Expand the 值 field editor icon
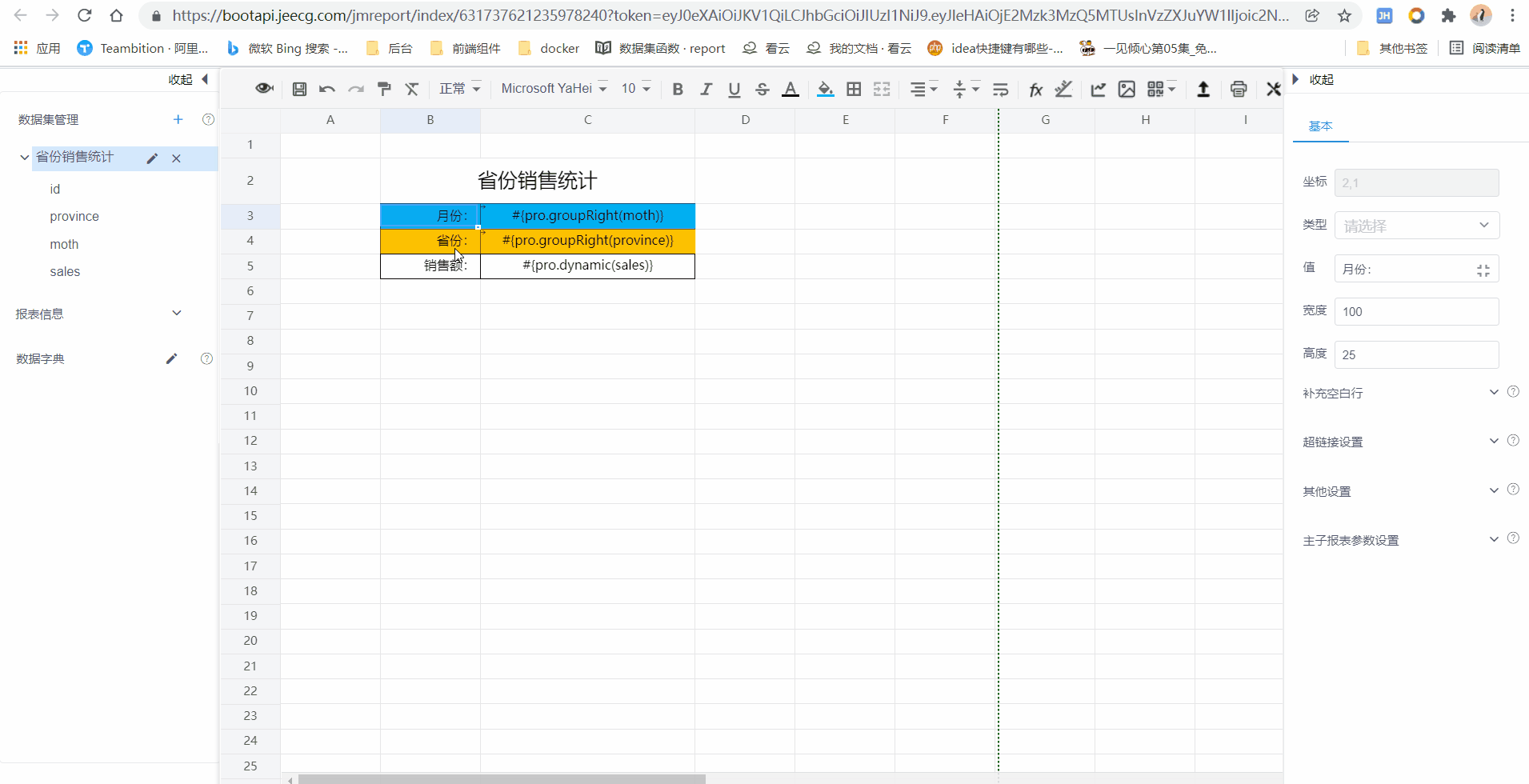 coord(1483,270)
